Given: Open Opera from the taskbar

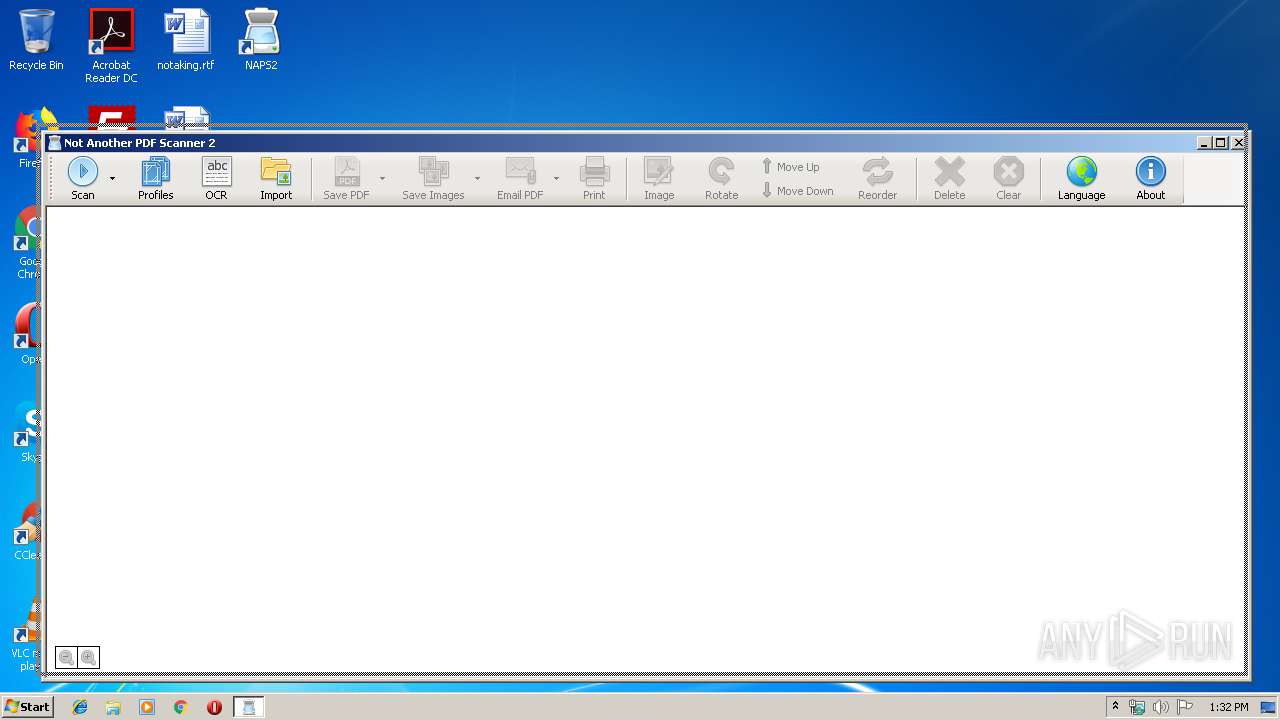Looking at the screenshot, I should 214,707.
